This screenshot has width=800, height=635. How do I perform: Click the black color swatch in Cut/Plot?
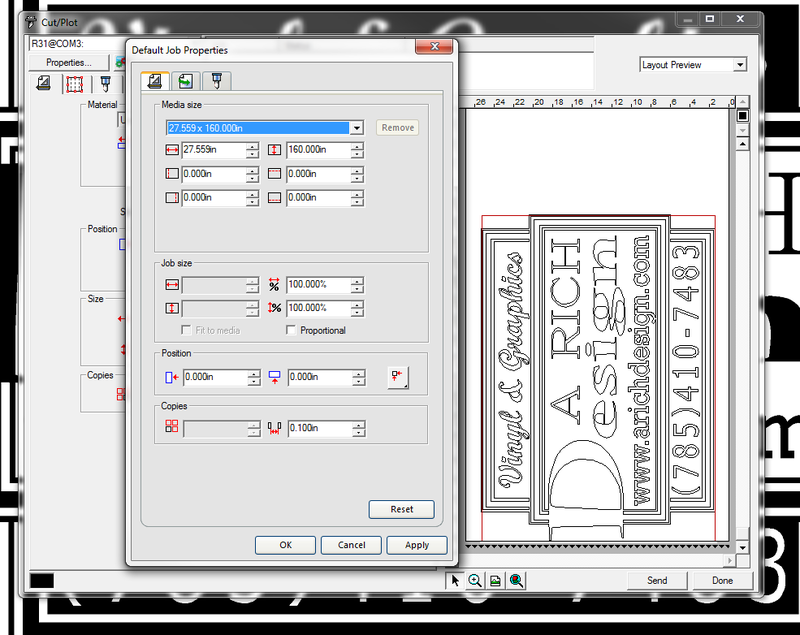(x=42, y=580)
